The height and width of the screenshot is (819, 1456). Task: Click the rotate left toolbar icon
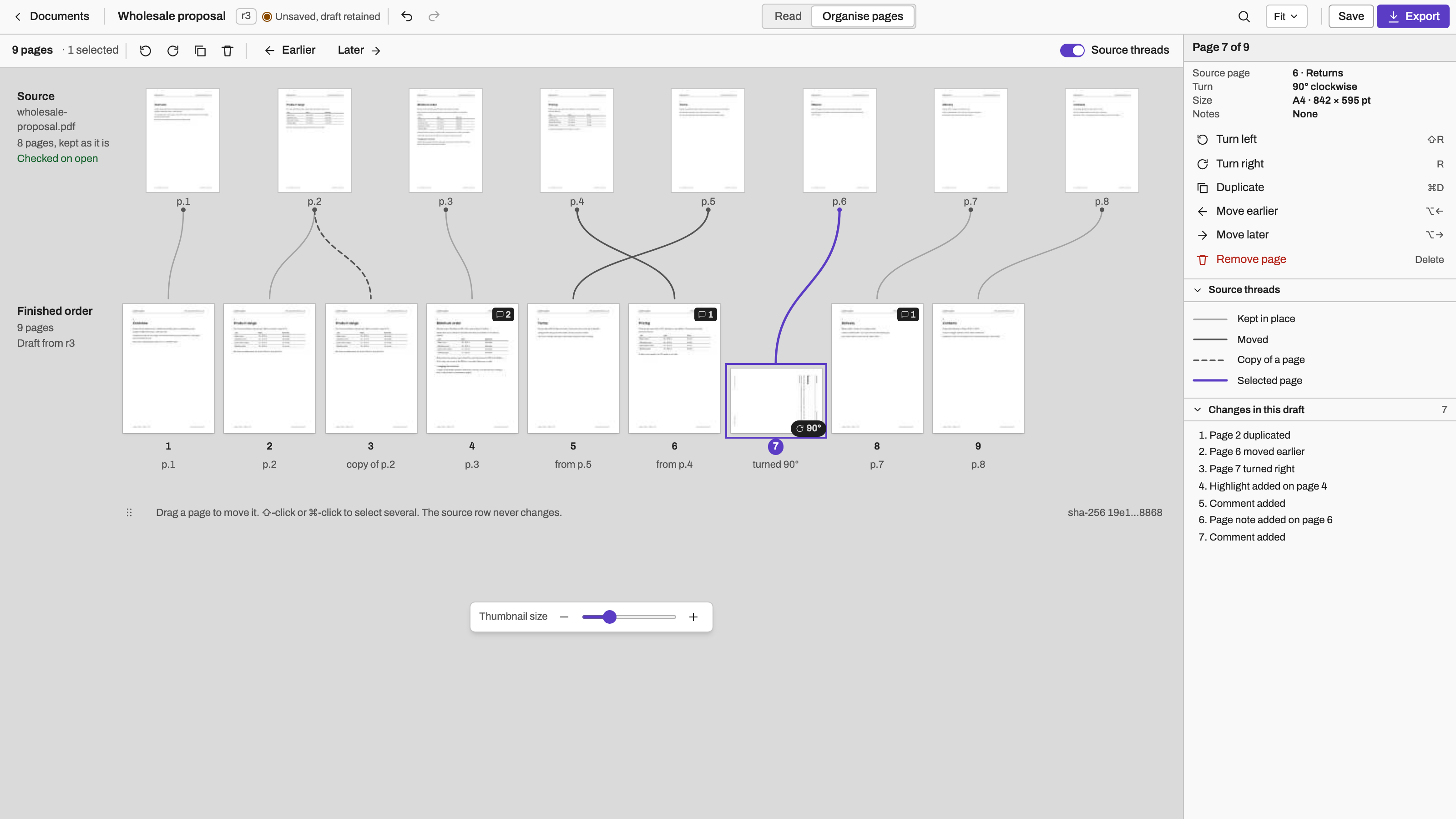coord(145,51)
